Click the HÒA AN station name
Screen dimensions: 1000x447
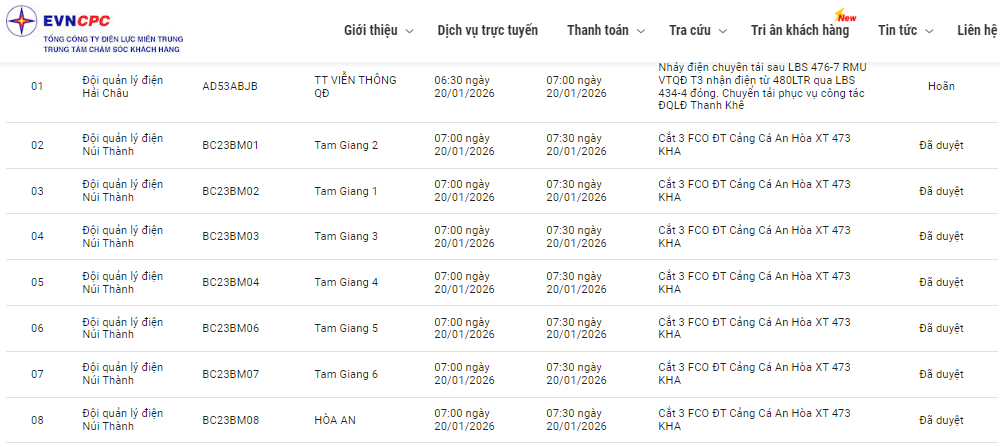tap(335, 420)
